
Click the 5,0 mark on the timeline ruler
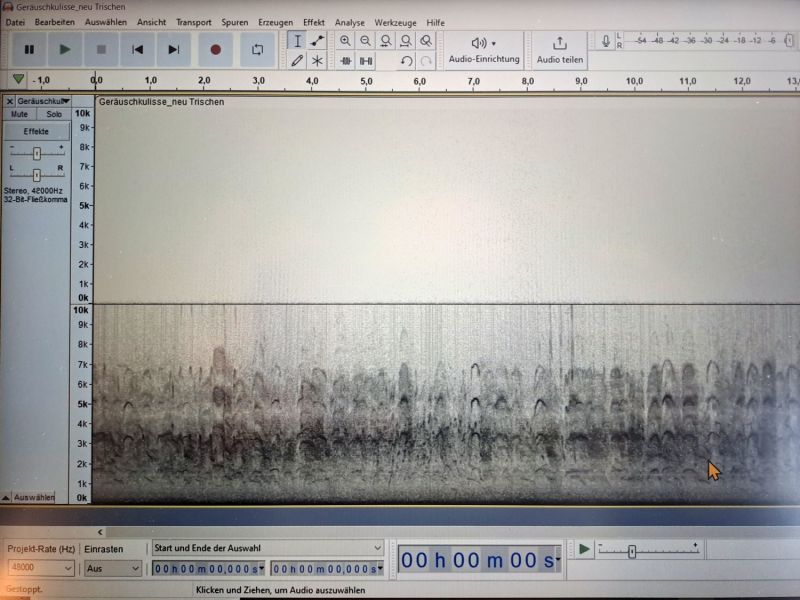coord(366,80)
